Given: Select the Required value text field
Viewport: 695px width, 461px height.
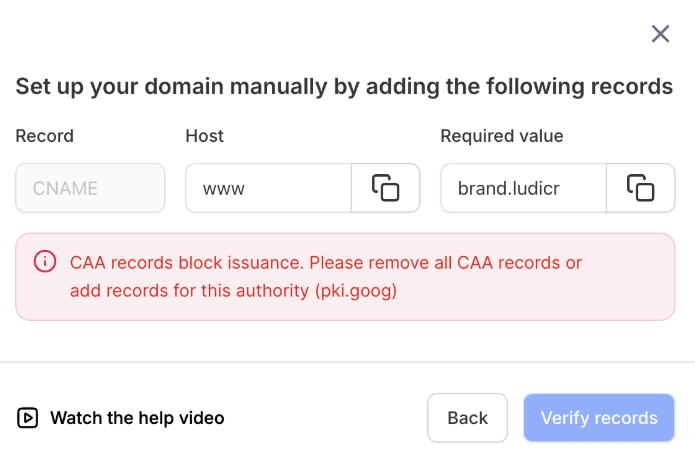Looking at the screenshot, I should [x=523, y=188].
